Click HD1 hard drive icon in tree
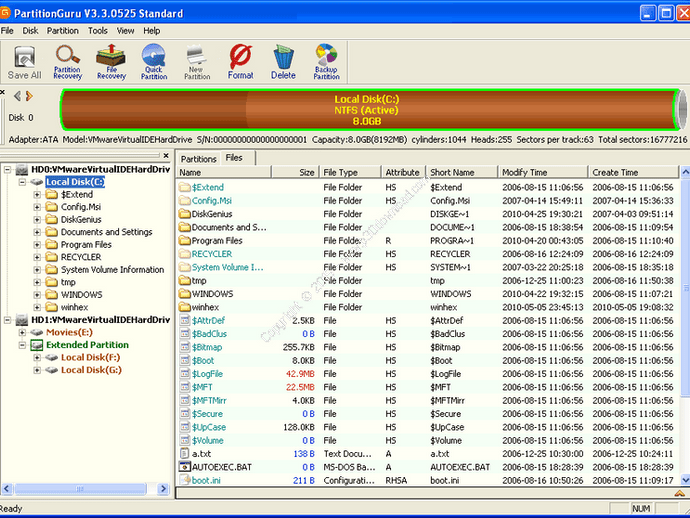 coord(22,320)
